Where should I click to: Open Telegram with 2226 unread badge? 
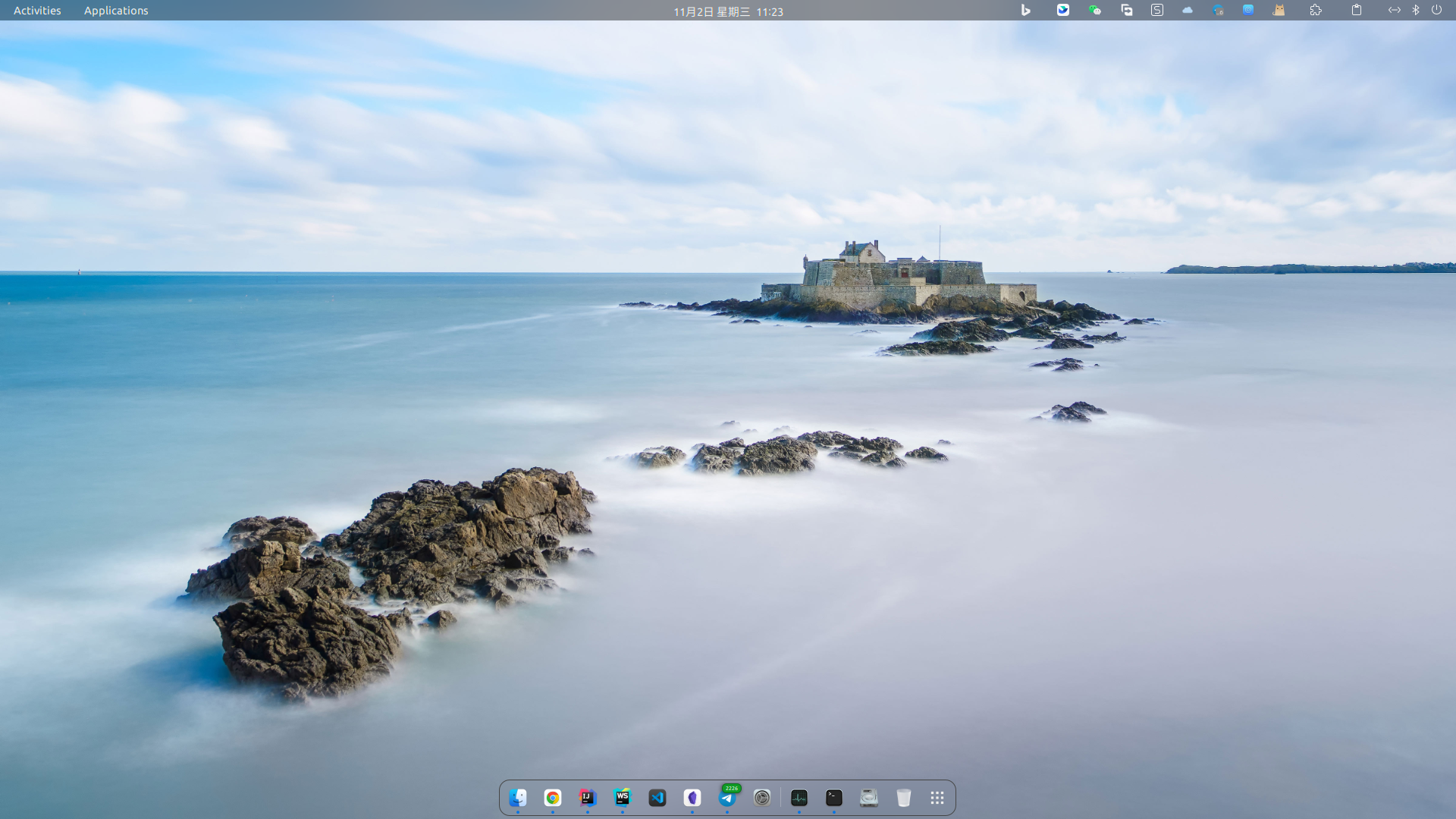coord(727,798)
